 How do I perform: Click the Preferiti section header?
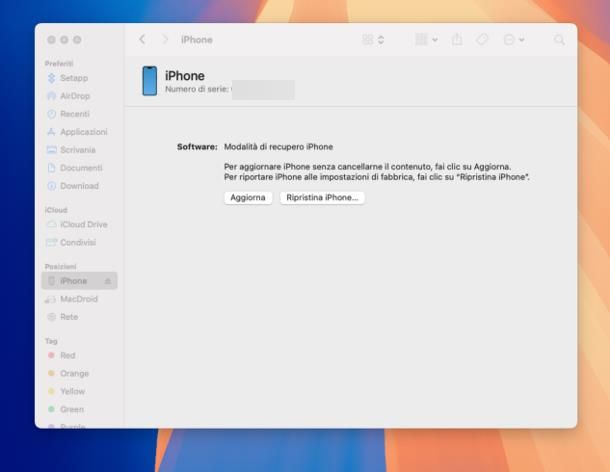tap(59, 63)
